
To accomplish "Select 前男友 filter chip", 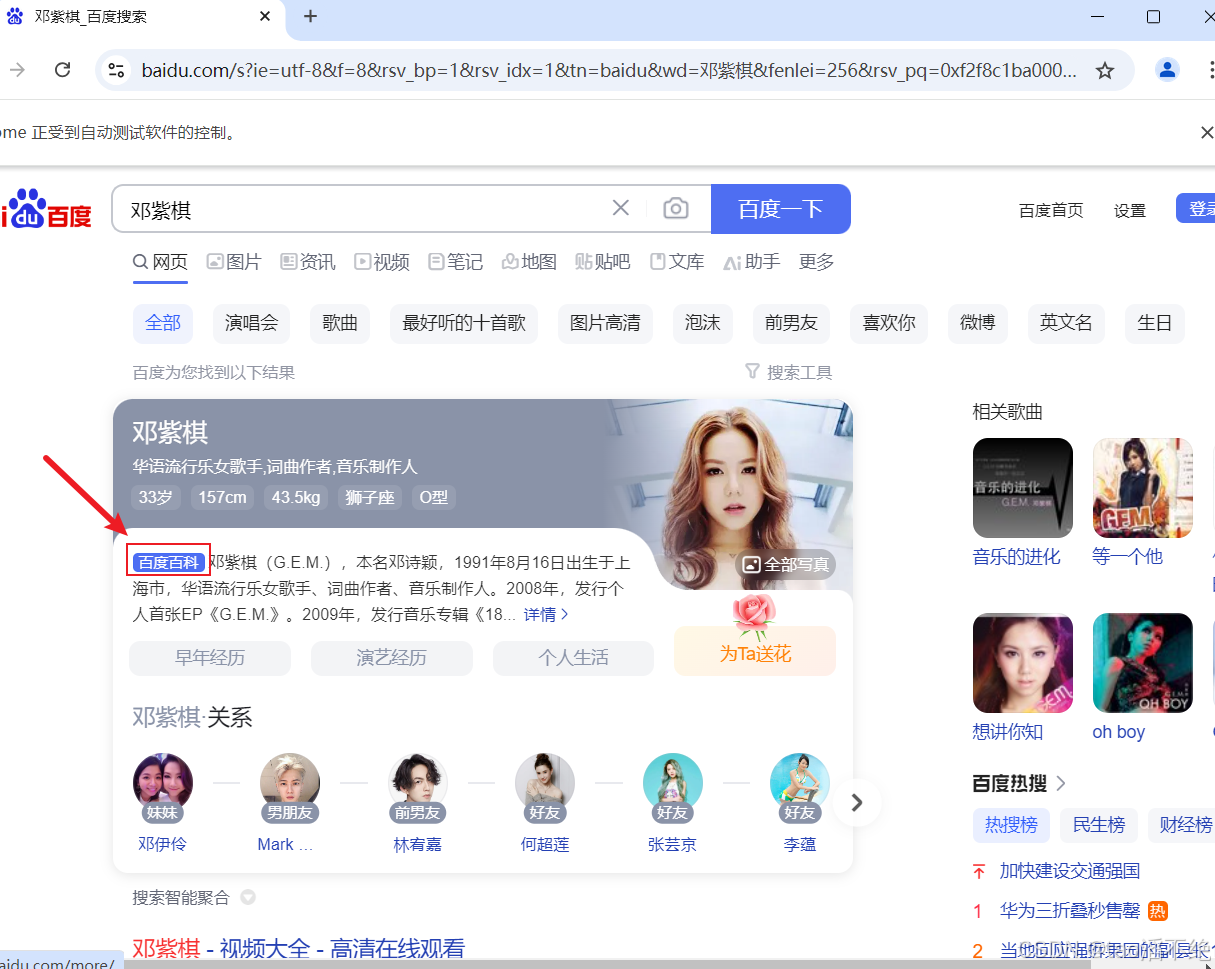I will pos(791,323).
